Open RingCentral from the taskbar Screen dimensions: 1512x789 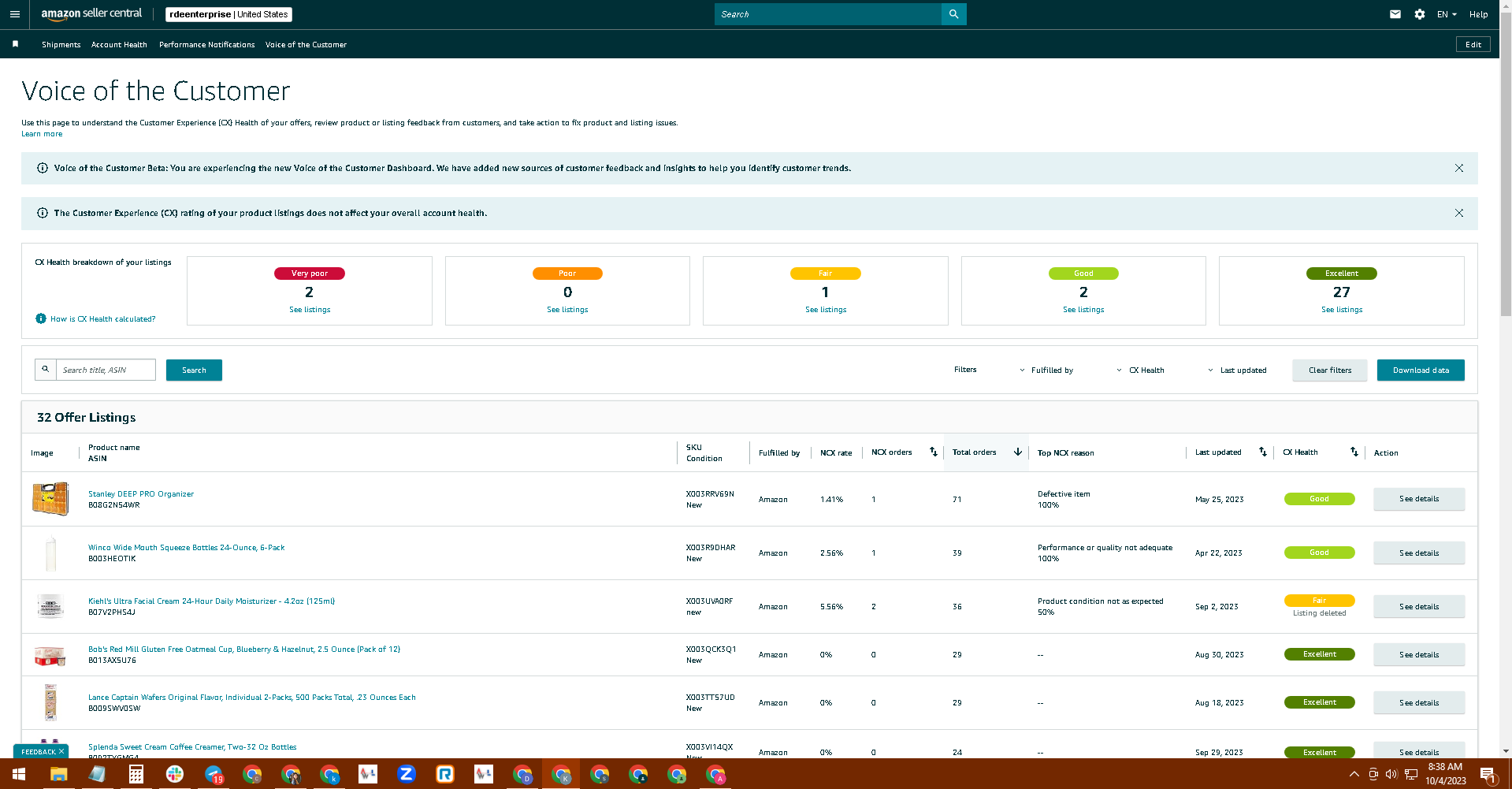pyautogui.click(x=445, y=774)
